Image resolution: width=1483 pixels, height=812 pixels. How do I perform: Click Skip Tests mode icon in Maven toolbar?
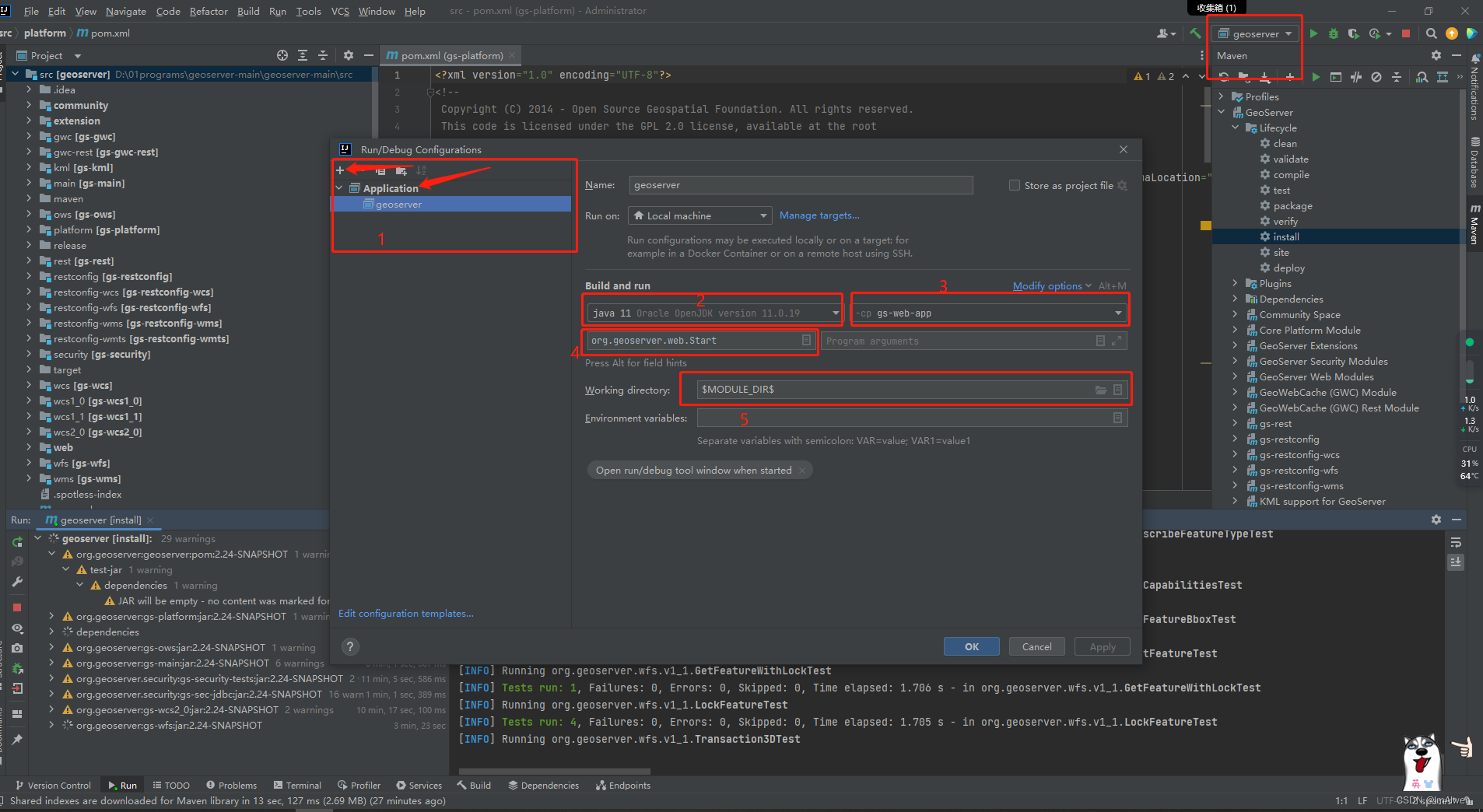coord(1376,77)
